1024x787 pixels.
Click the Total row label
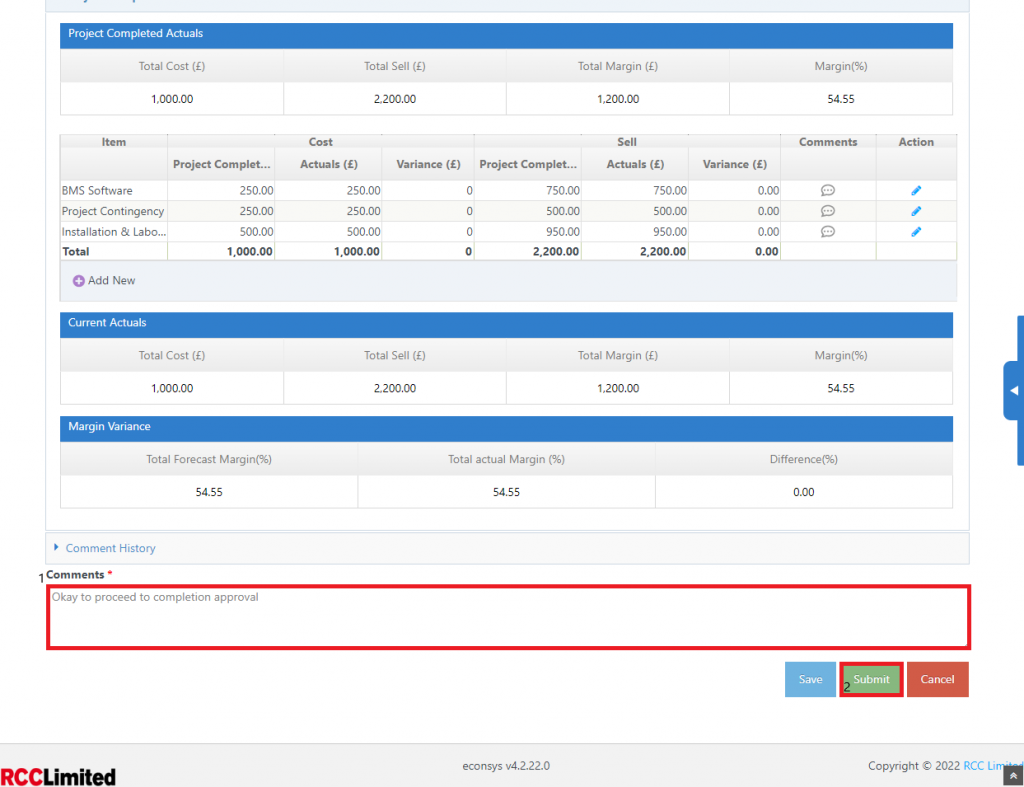75,251
